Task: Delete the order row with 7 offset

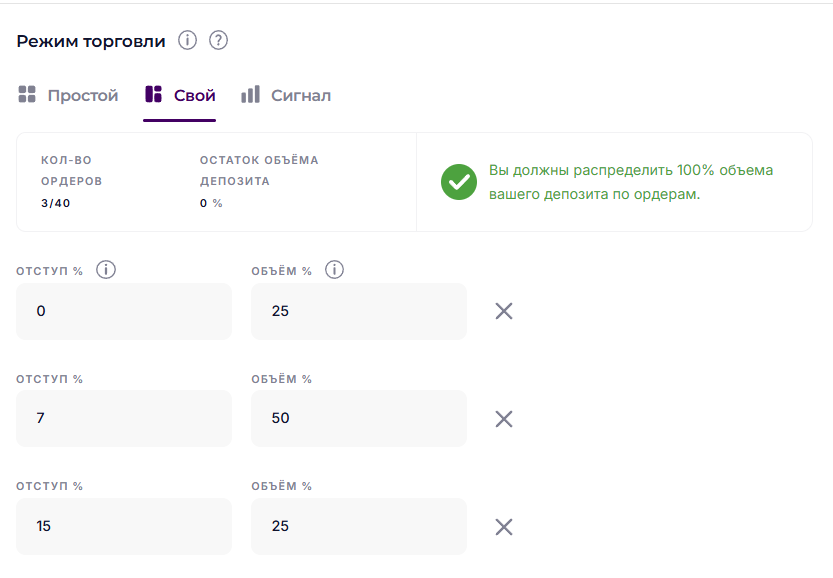Action: (x=504, y=419)
